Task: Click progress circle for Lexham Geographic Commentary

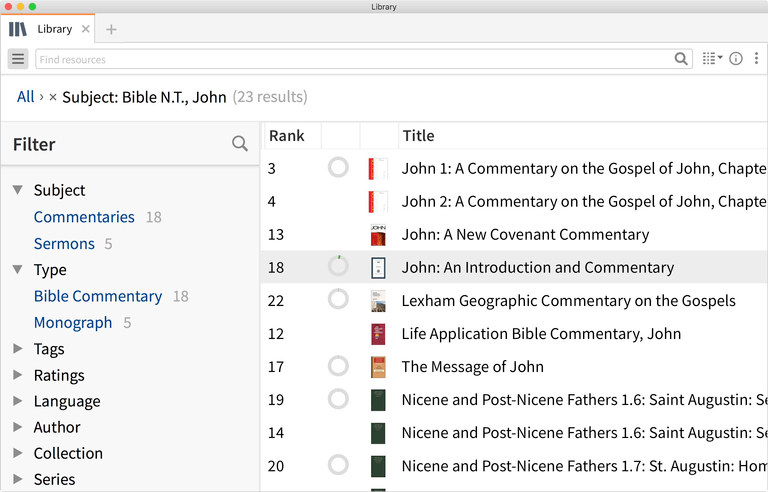Action: 338,299
